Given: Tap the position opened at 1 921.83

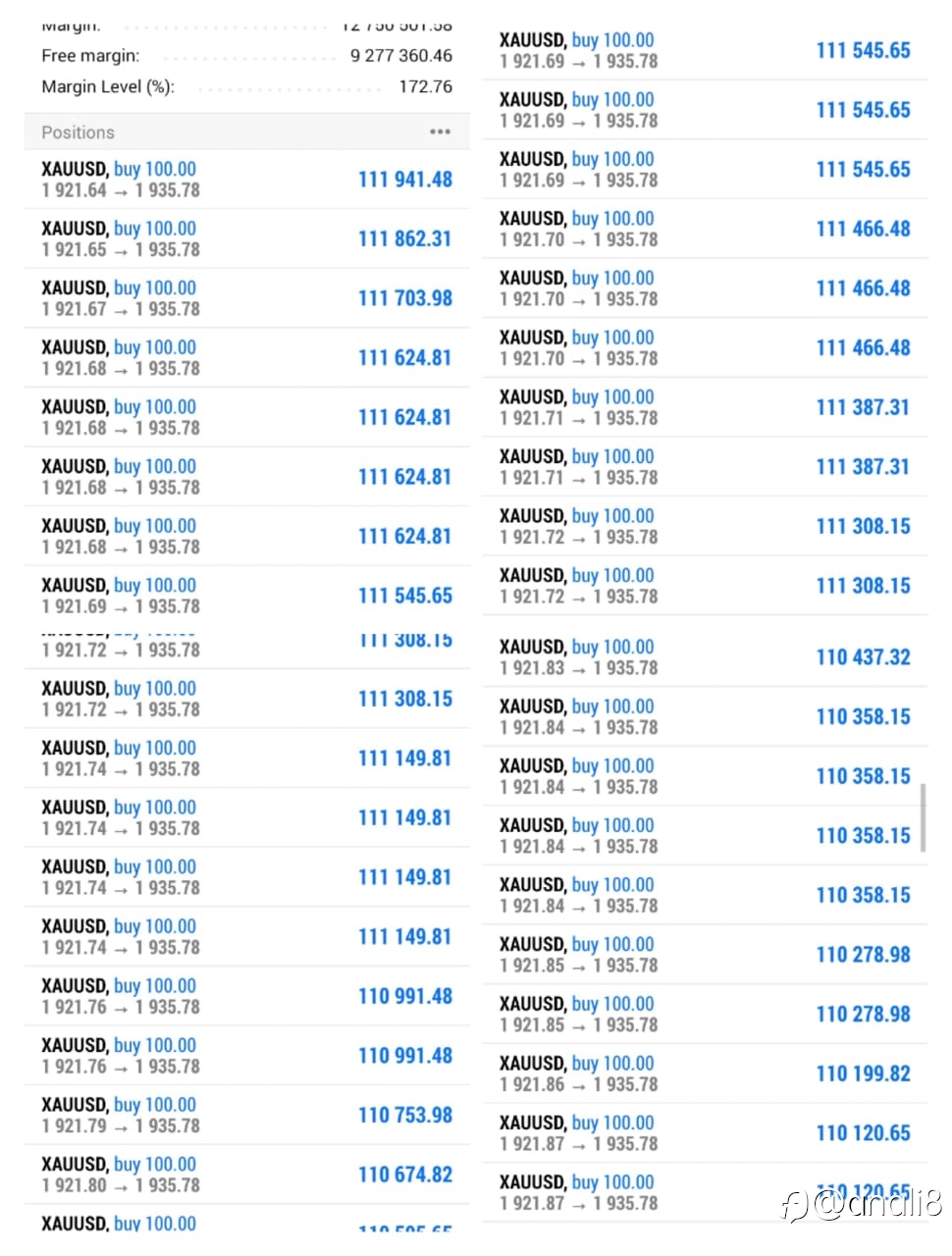Looking at the screenshot, I should (705, 657).
